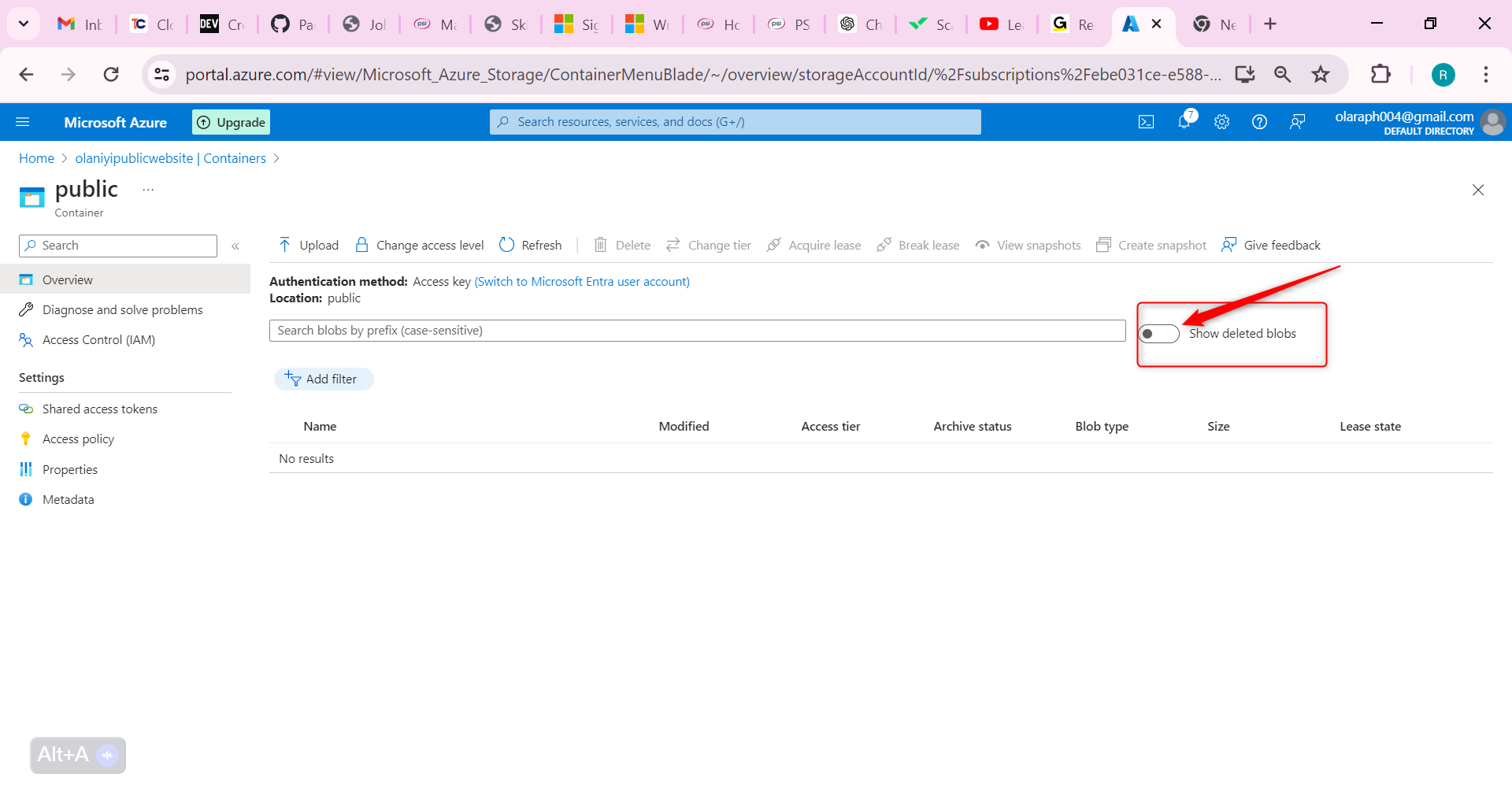Click the Add filter button
The width and height of the screenshot is (1512, 803).
click(x=324, y=379)
